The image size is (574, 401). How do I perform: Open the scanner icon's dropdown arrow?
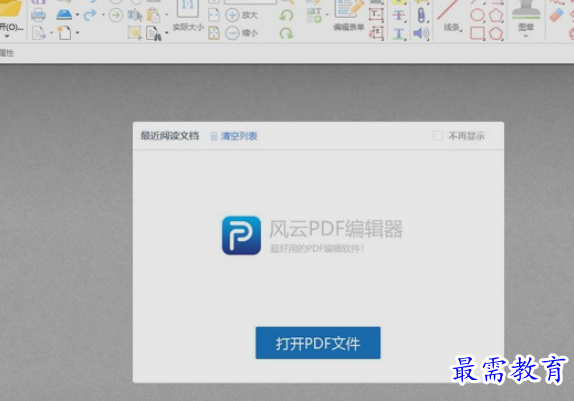(x=77, y=15)
